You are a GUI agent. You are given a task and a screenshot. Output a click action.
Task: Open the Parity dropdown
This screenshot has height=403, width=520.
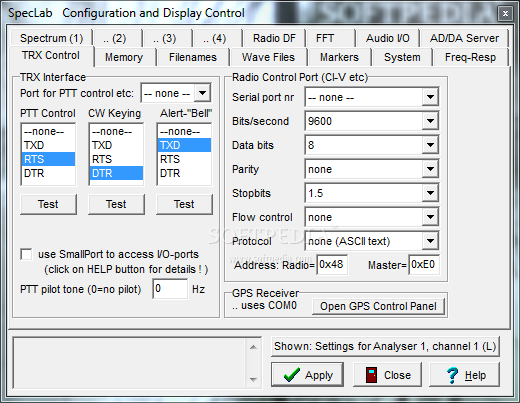pos(430,169)
